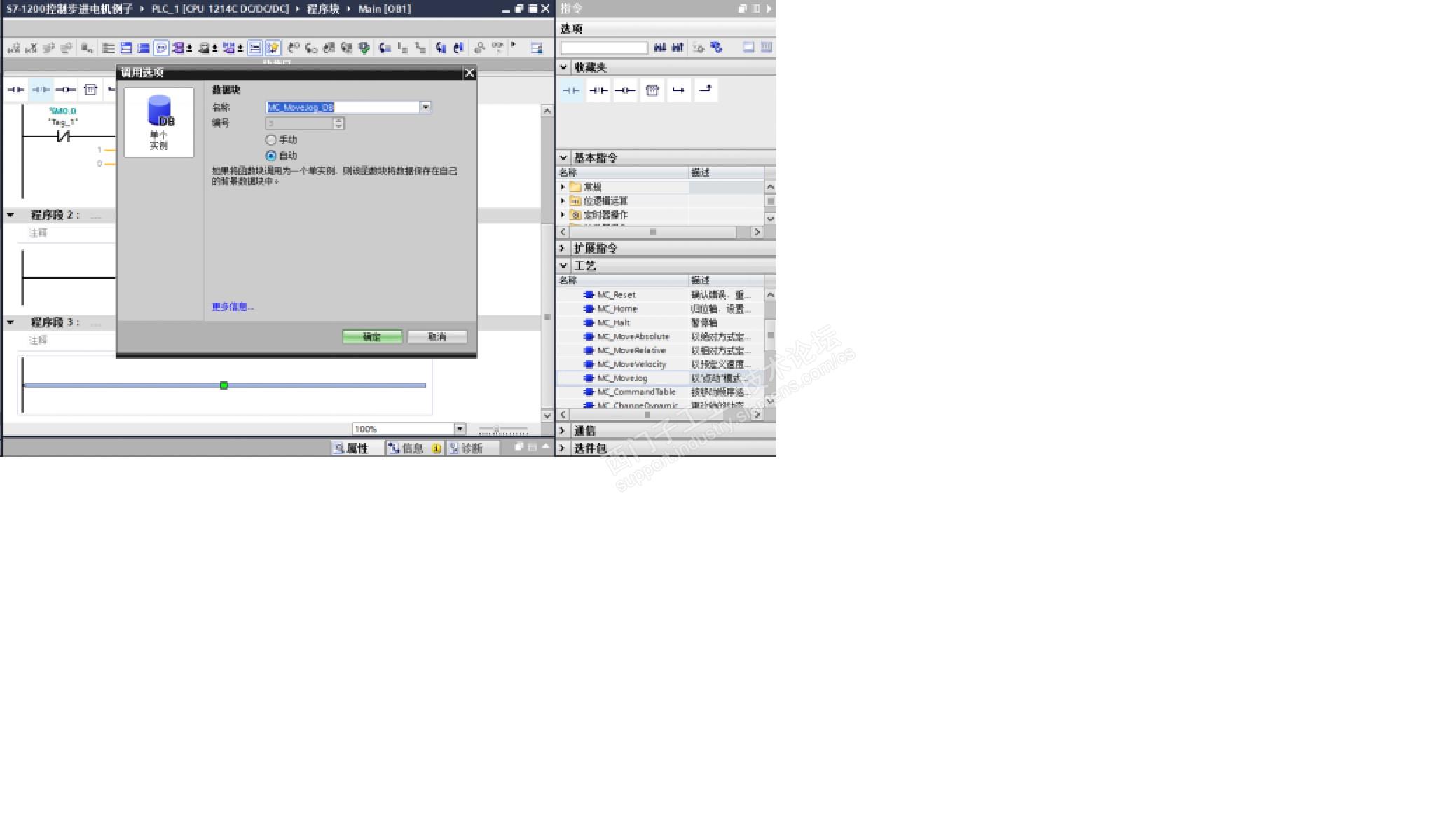Click the output coil icon in favorites

coord(625,90)
